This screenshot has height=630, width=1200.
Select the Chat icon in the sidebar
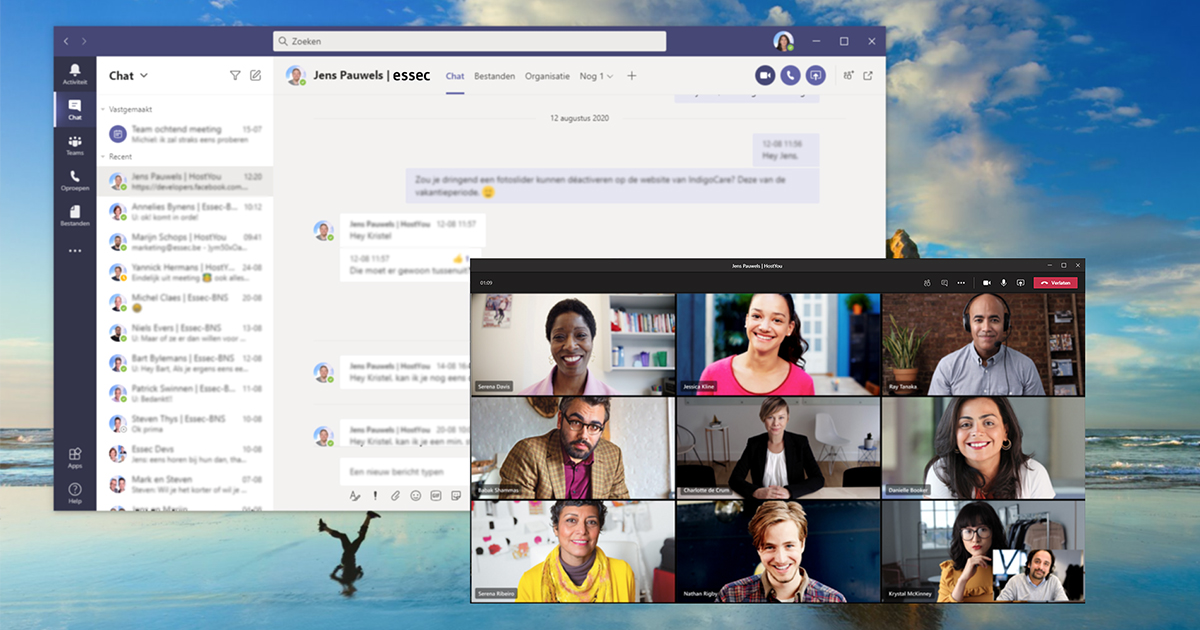coord(75,109)
